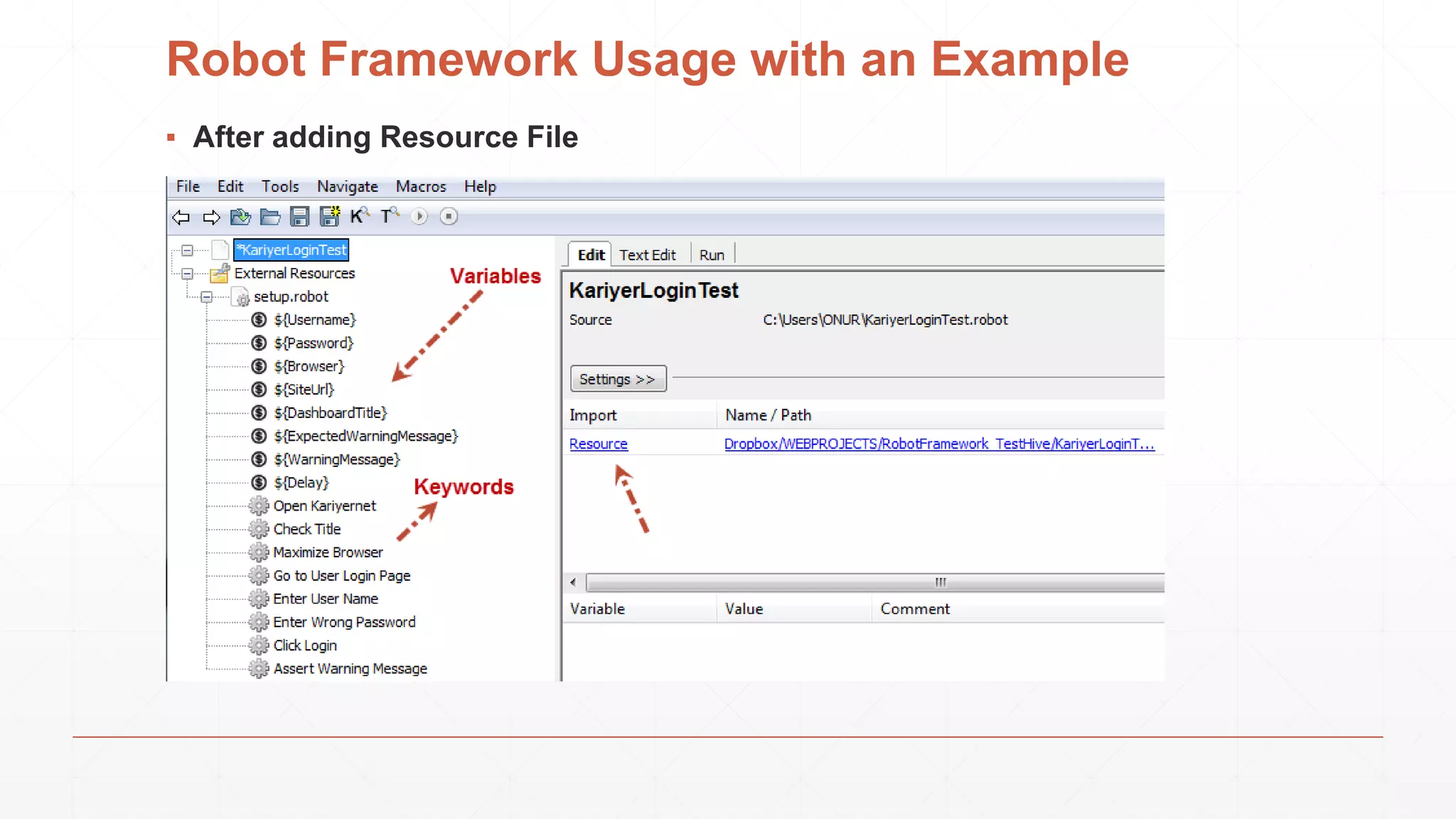Collapse the setup.robot tree node
The height and width of the screenshot is (819, 1456).
click(x=206, y=297)
